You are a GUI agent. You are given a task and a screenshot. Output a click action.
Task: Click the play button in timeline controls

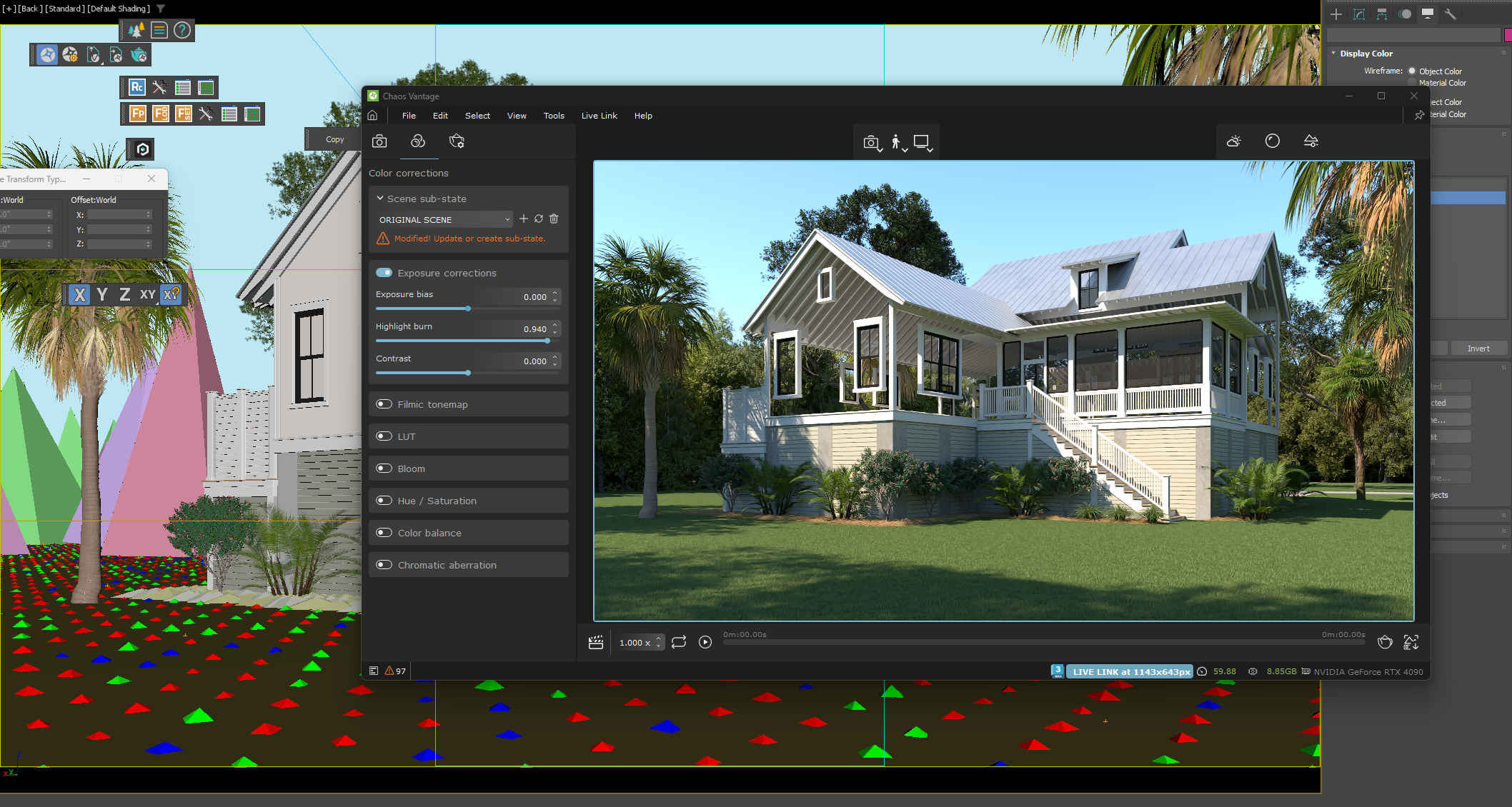click(706, 640)
